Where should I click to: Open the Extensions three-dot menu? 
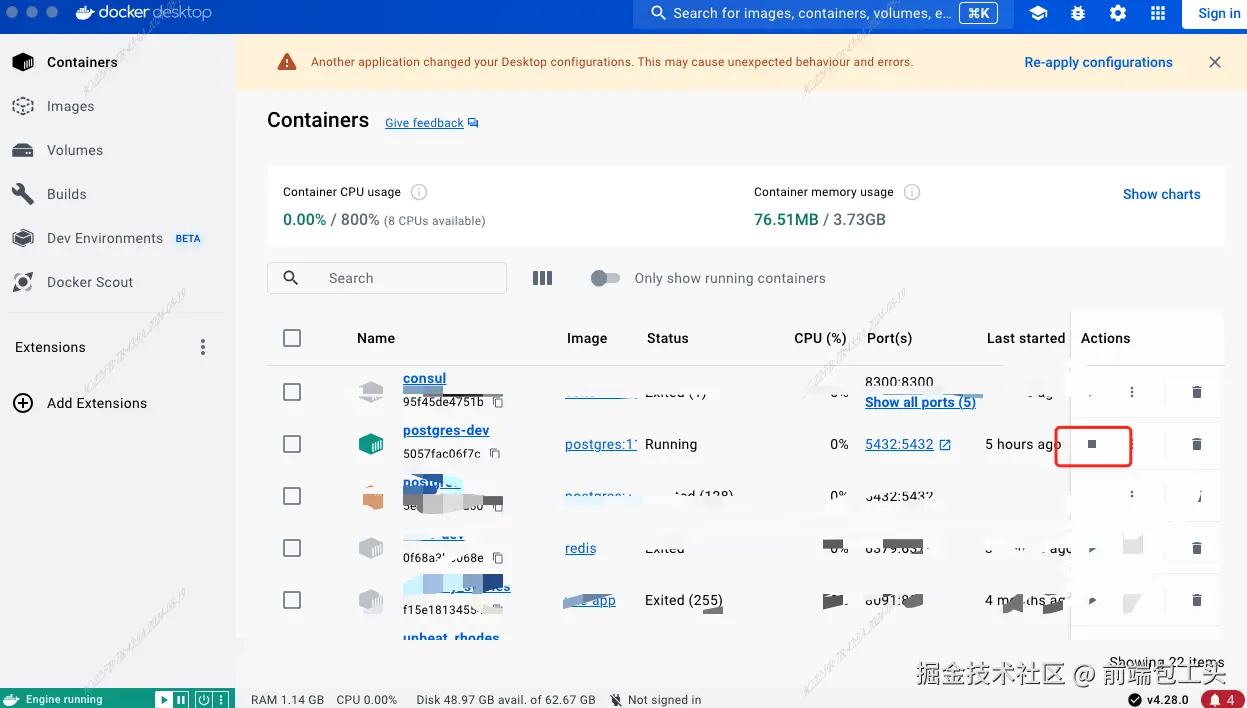tap(203, 347)
